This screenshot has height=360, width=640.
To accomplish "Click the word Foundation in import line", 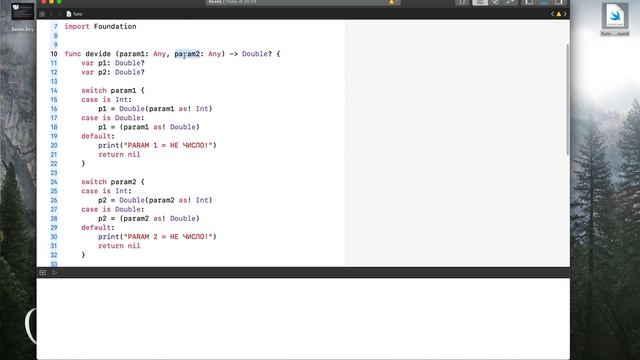I will (x=115, y=27).
